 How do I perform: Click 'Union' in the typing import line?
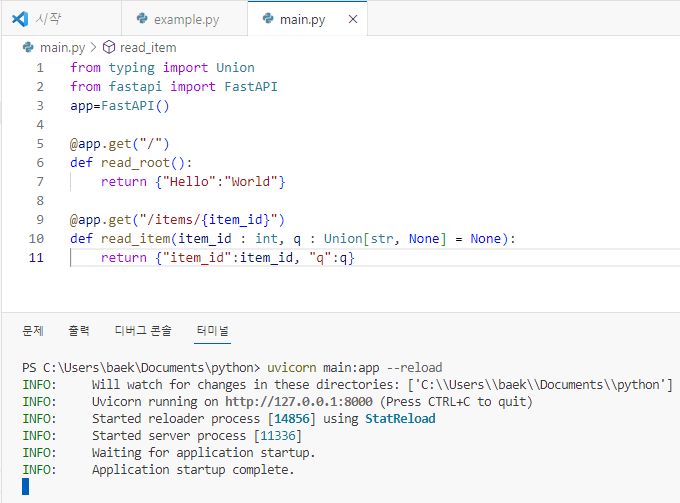[x=235, y=68]
